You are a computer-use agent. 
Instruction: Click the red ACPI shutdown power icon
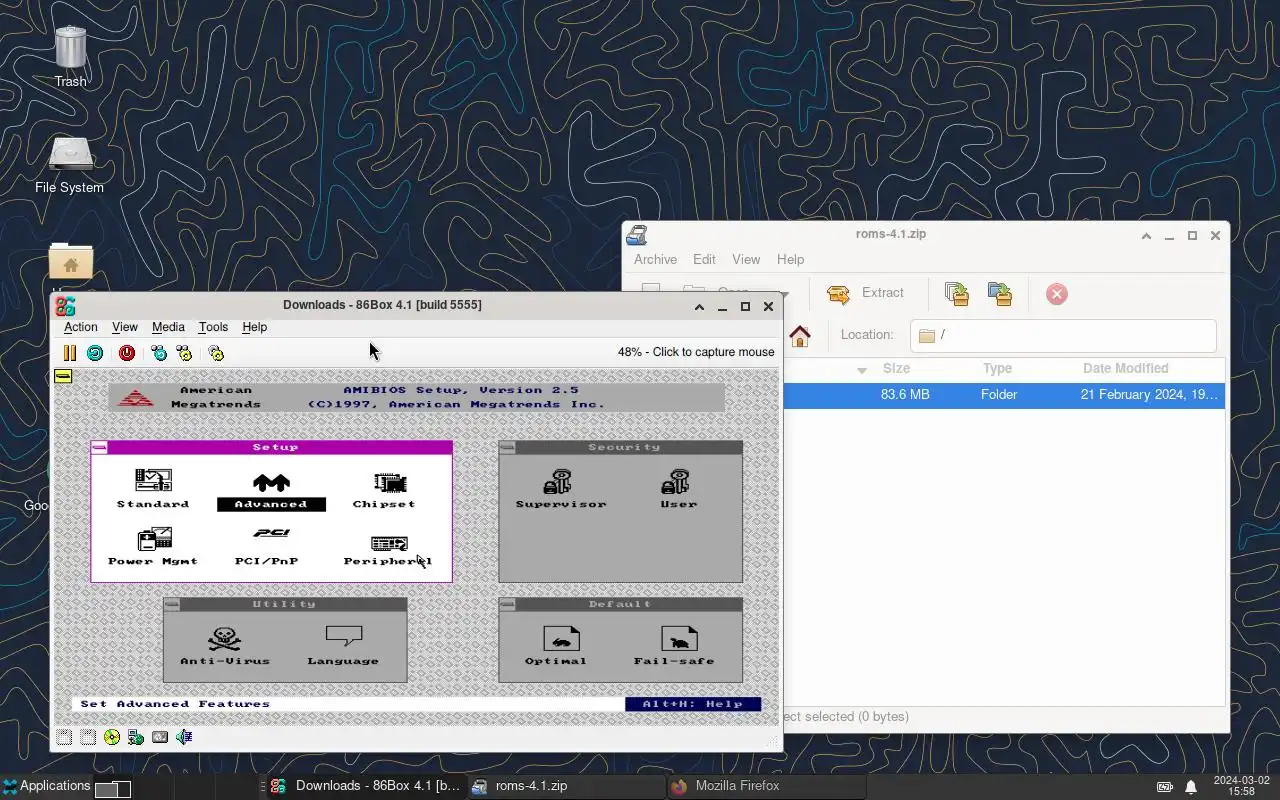127,353
